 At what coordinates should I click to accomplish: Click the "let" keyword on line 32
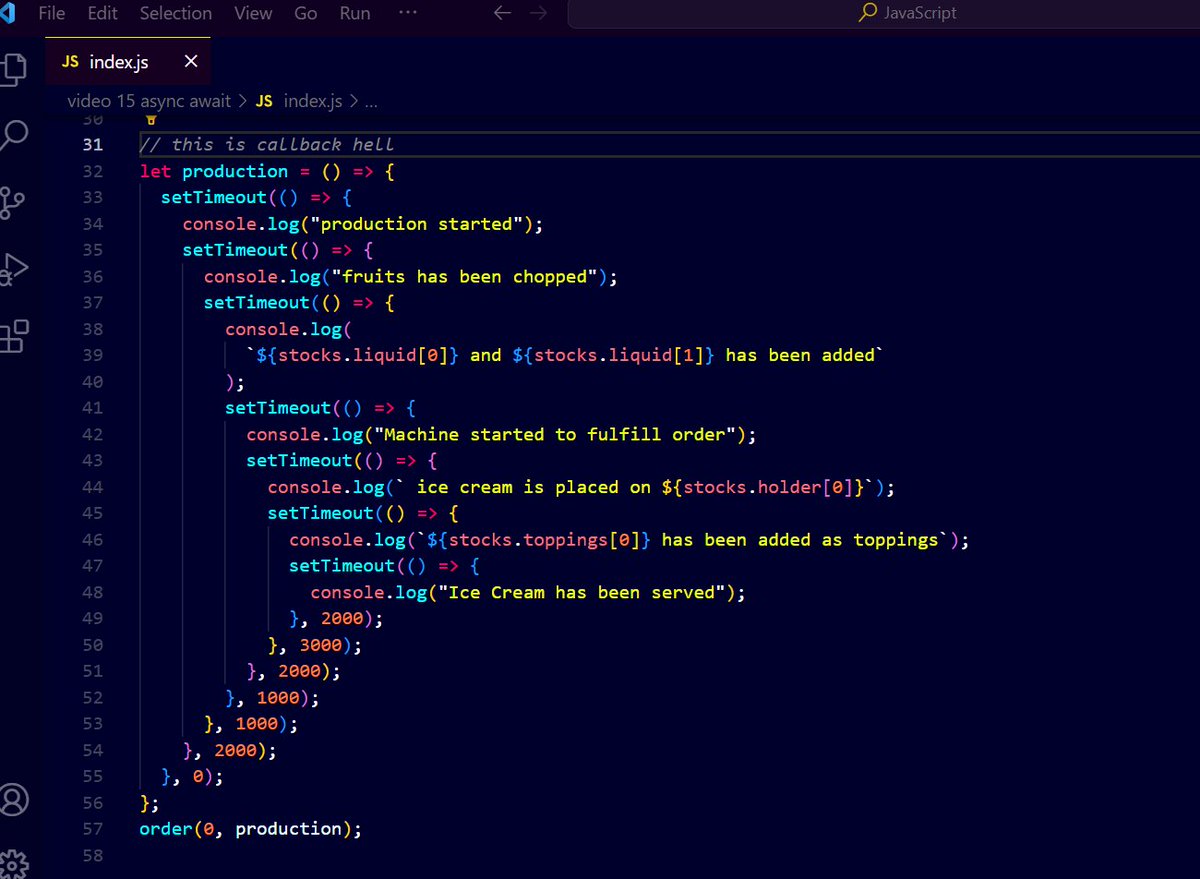(155, 171)
